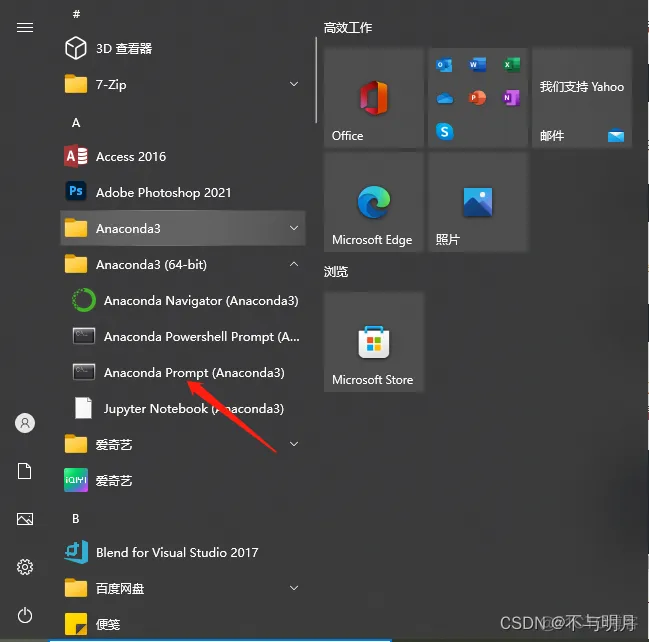
Task: Collapse the Anaconda3 (64-bit) folder chevron
Action: (x=294, y=264)
